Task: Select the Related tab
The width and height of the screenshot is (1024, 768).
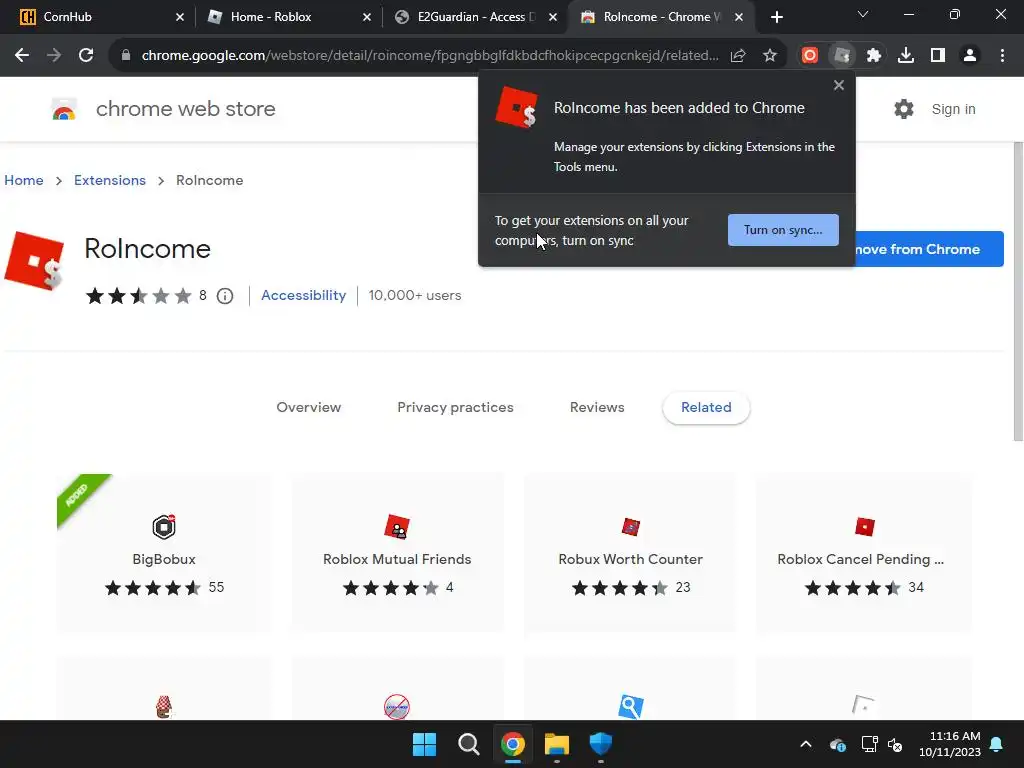Action: pyautogui.click(x=706, y=408)
